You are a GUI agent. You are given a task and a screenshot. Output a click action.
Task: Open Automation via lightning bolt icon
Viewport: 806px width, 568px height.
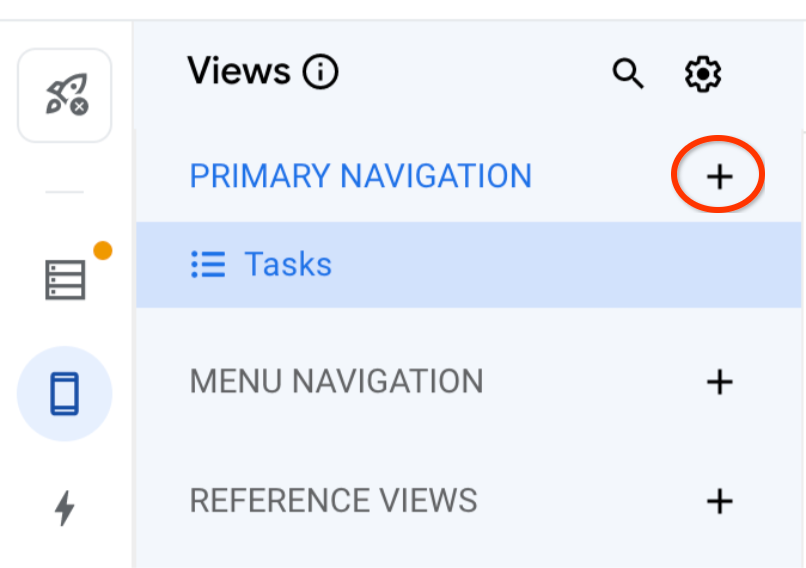(x=65, y=508)
